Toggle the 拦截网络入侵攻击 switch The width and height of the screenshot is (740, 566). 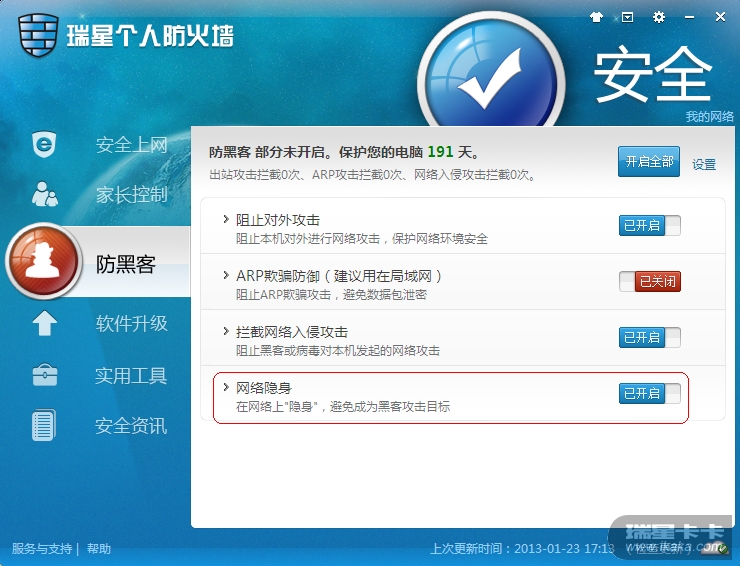[x=649, y=338]
